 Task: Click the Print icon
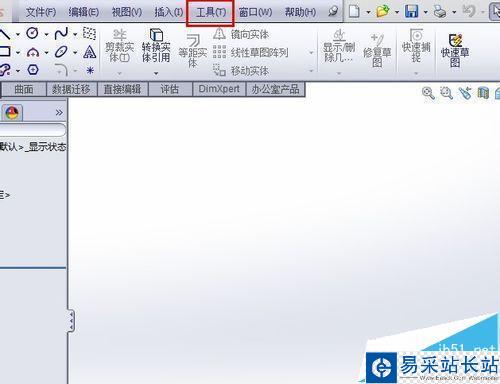tap(440, 12)
